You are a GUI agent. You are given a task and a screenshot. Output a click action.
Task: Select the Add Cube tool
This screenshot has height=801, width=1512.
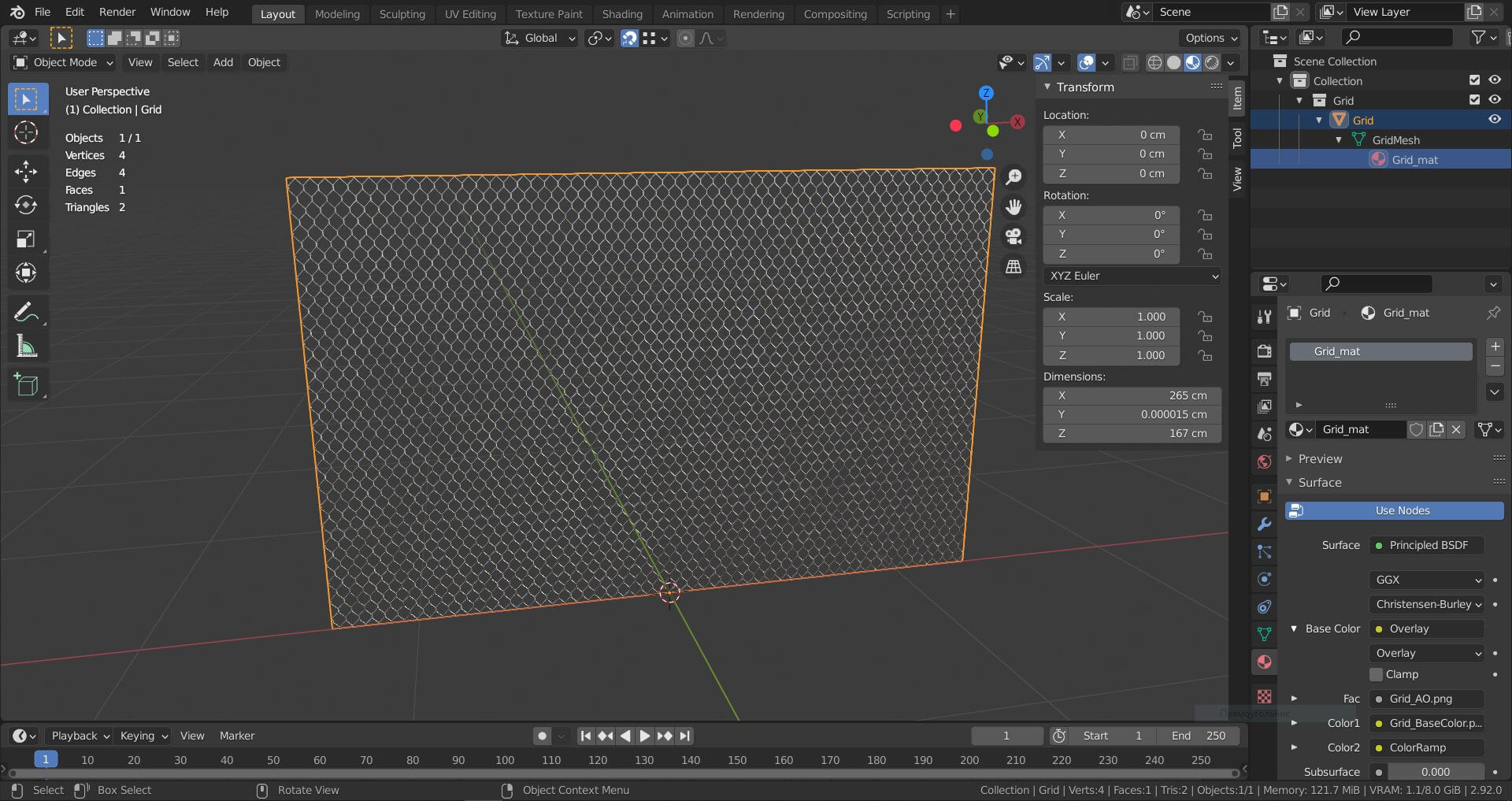26,384
